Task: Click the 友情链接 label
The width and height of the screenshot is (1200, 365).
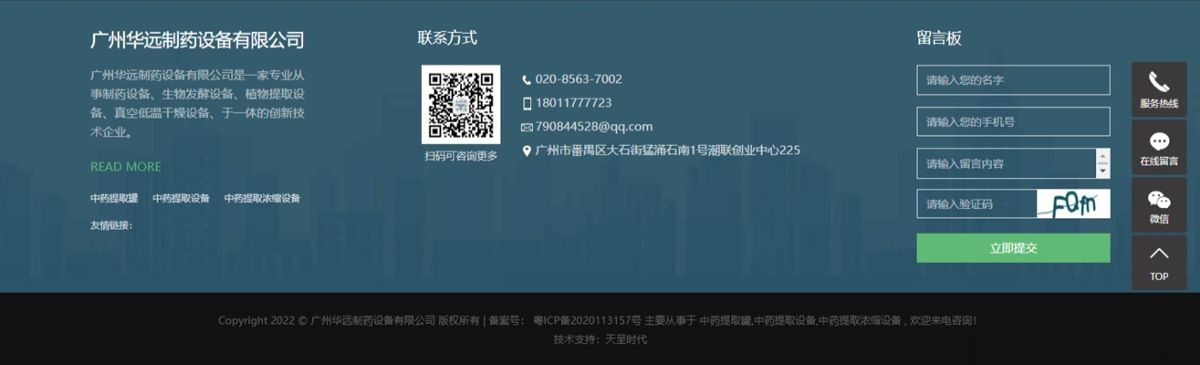Action: coord(111,225)
